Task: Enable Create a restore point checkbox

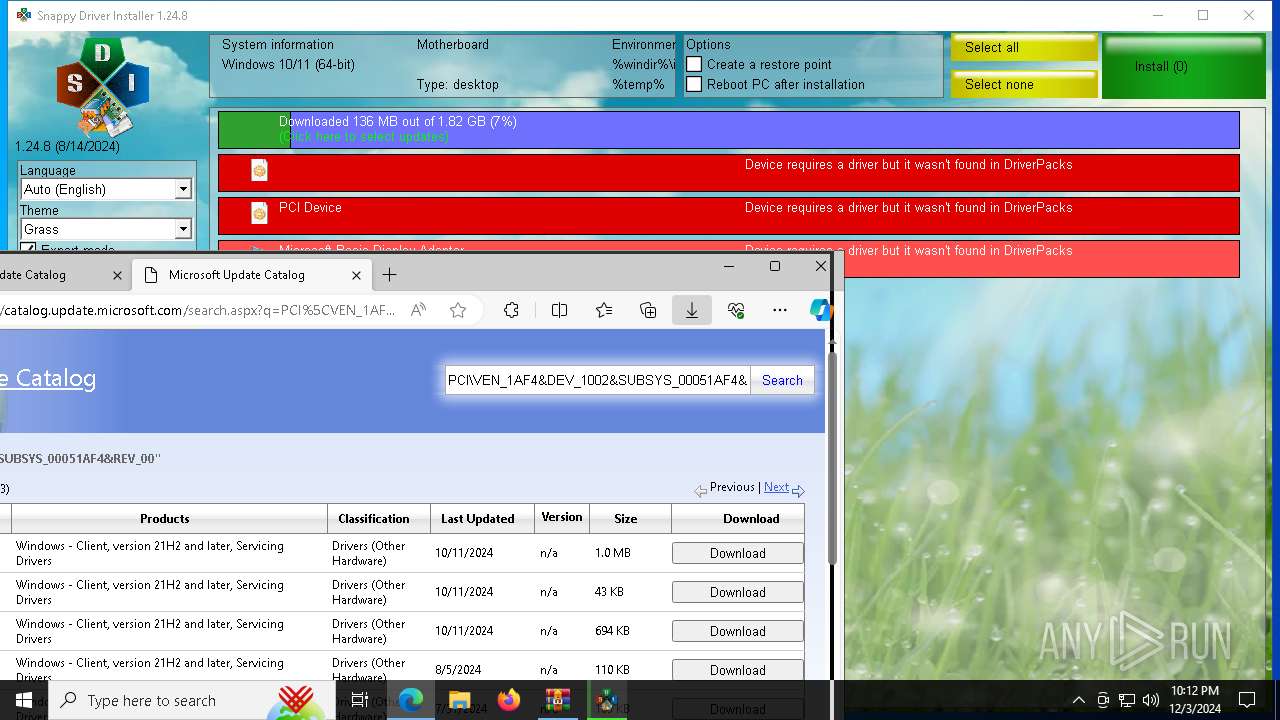Action: (x=694, y=64)
